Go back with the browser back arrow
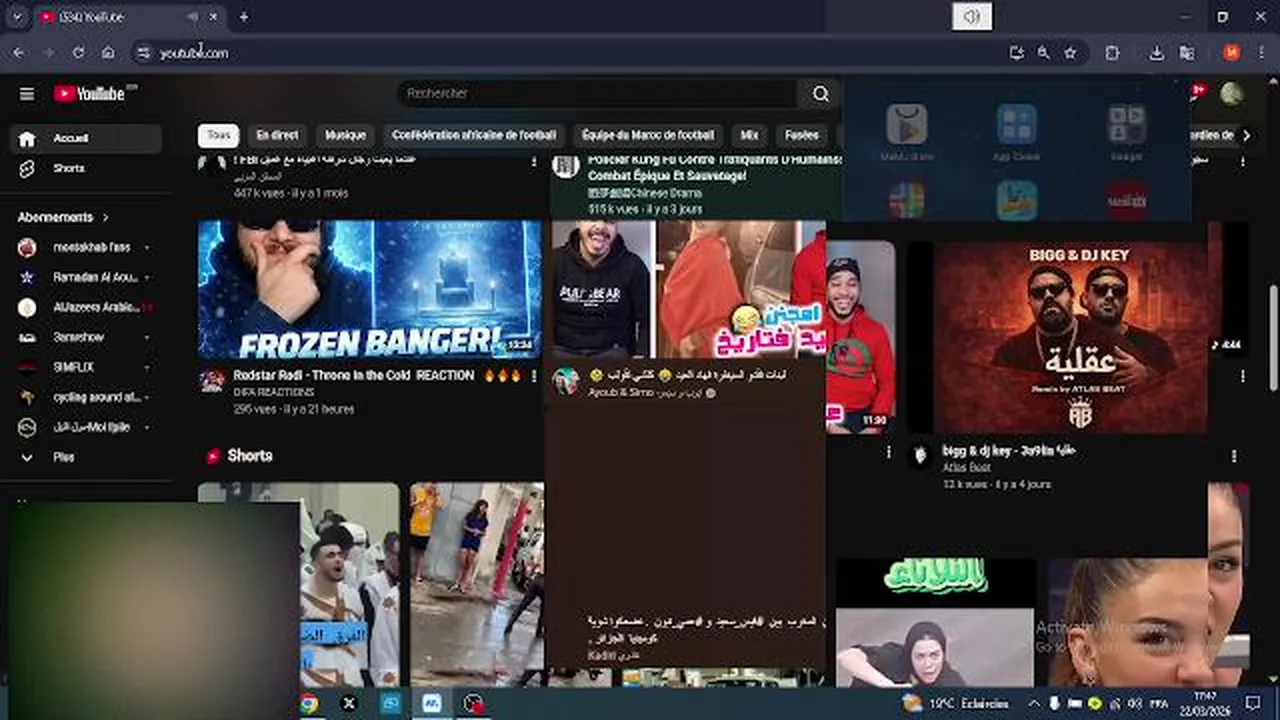This screenshot has width=1280, height=720. pyautogui.click(x=18, y=53)
